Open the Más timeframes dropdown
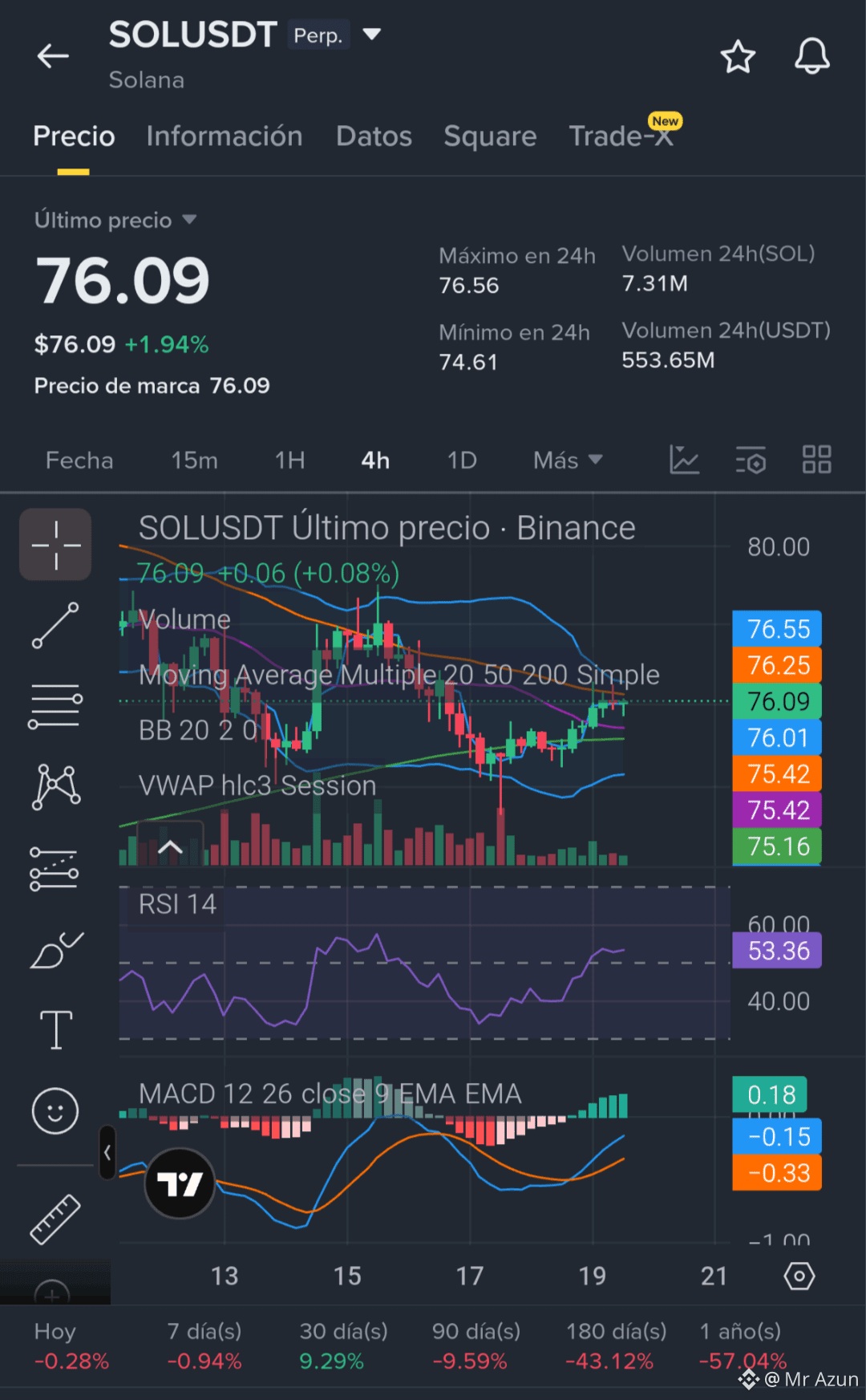This screenshot has height=1400, width=866. coord(568,461)
